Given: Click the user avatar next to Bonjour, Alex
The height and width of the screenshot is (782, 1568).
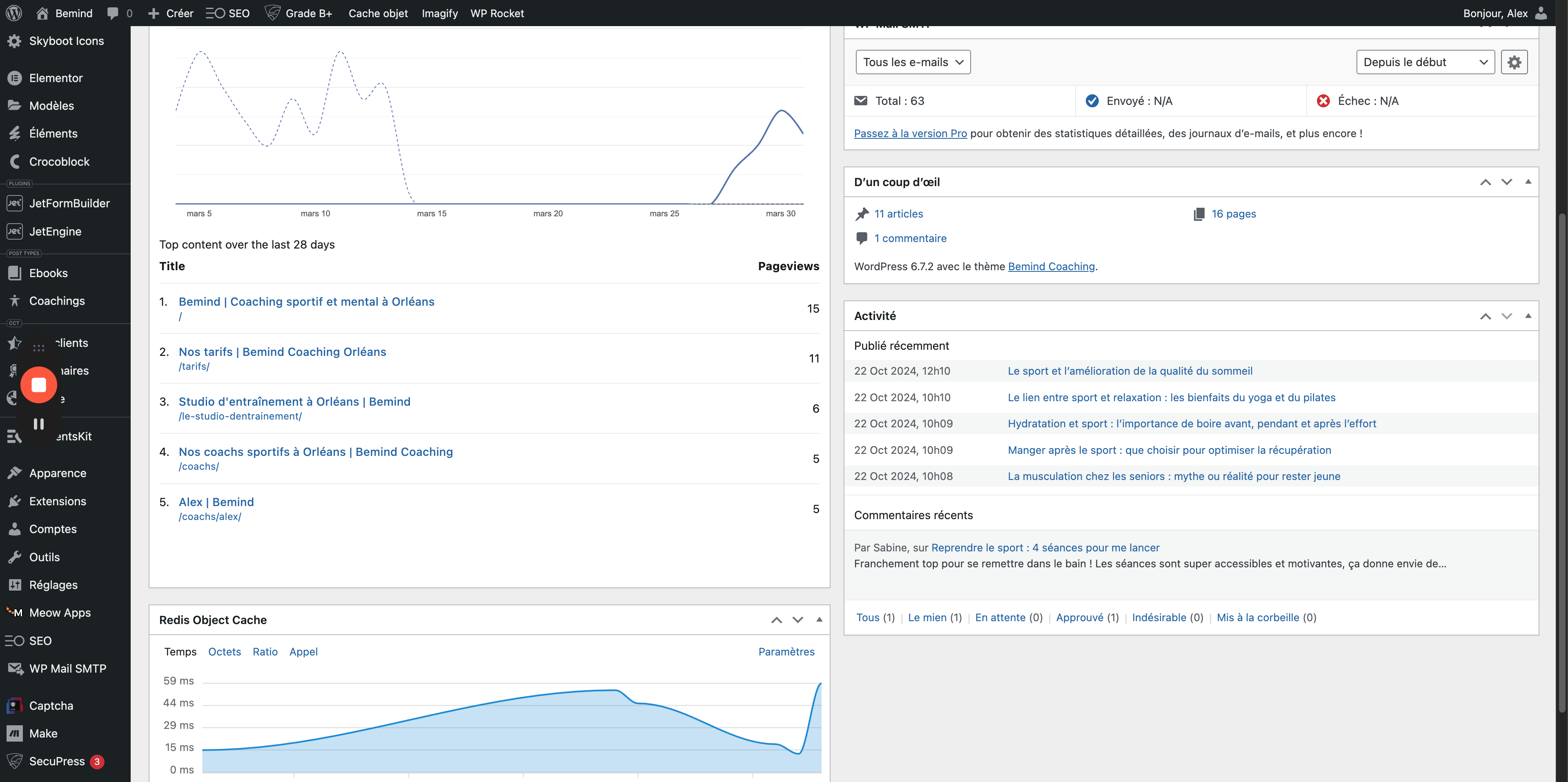Looking at the screenshot, I should [1541, 13].
